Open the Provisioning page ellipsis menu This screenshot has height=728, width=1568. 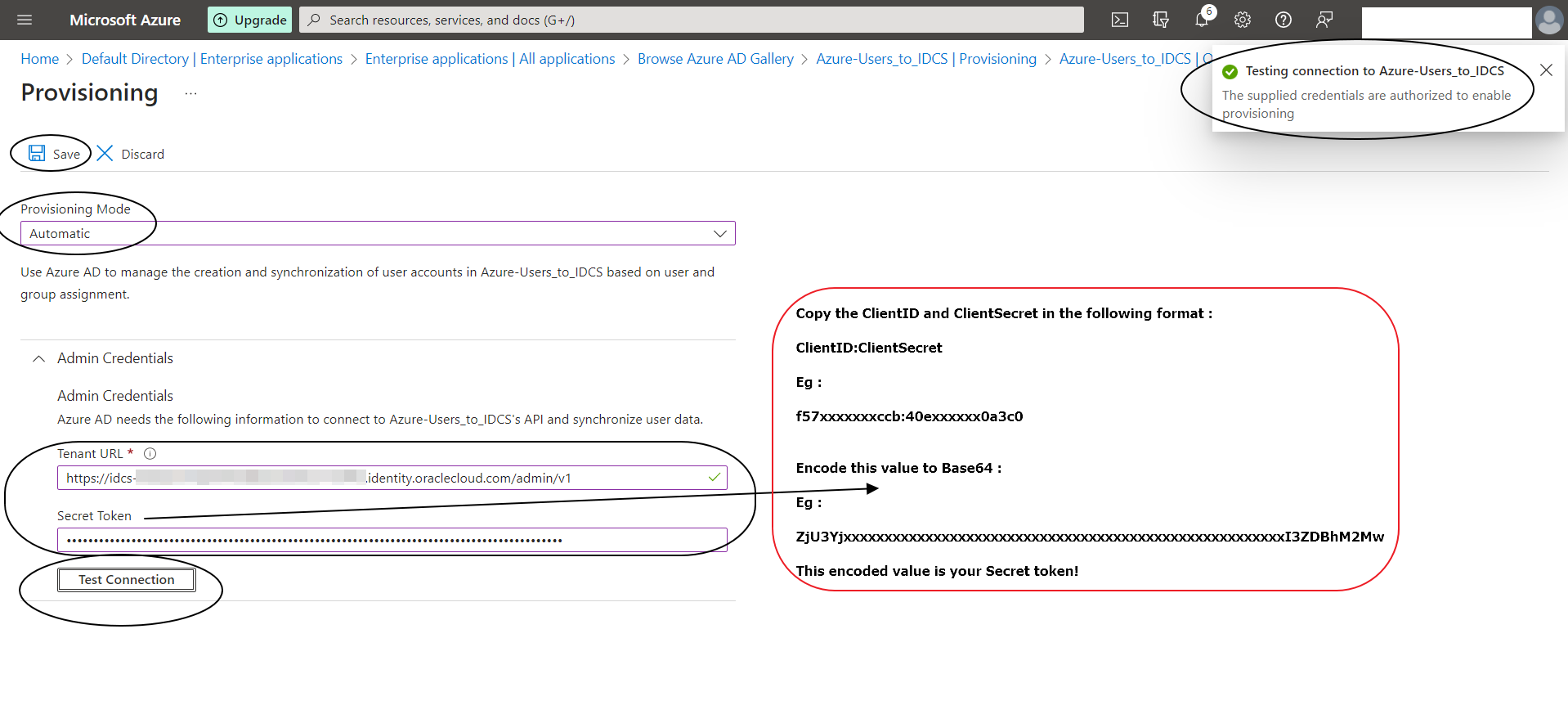[190, 93]
